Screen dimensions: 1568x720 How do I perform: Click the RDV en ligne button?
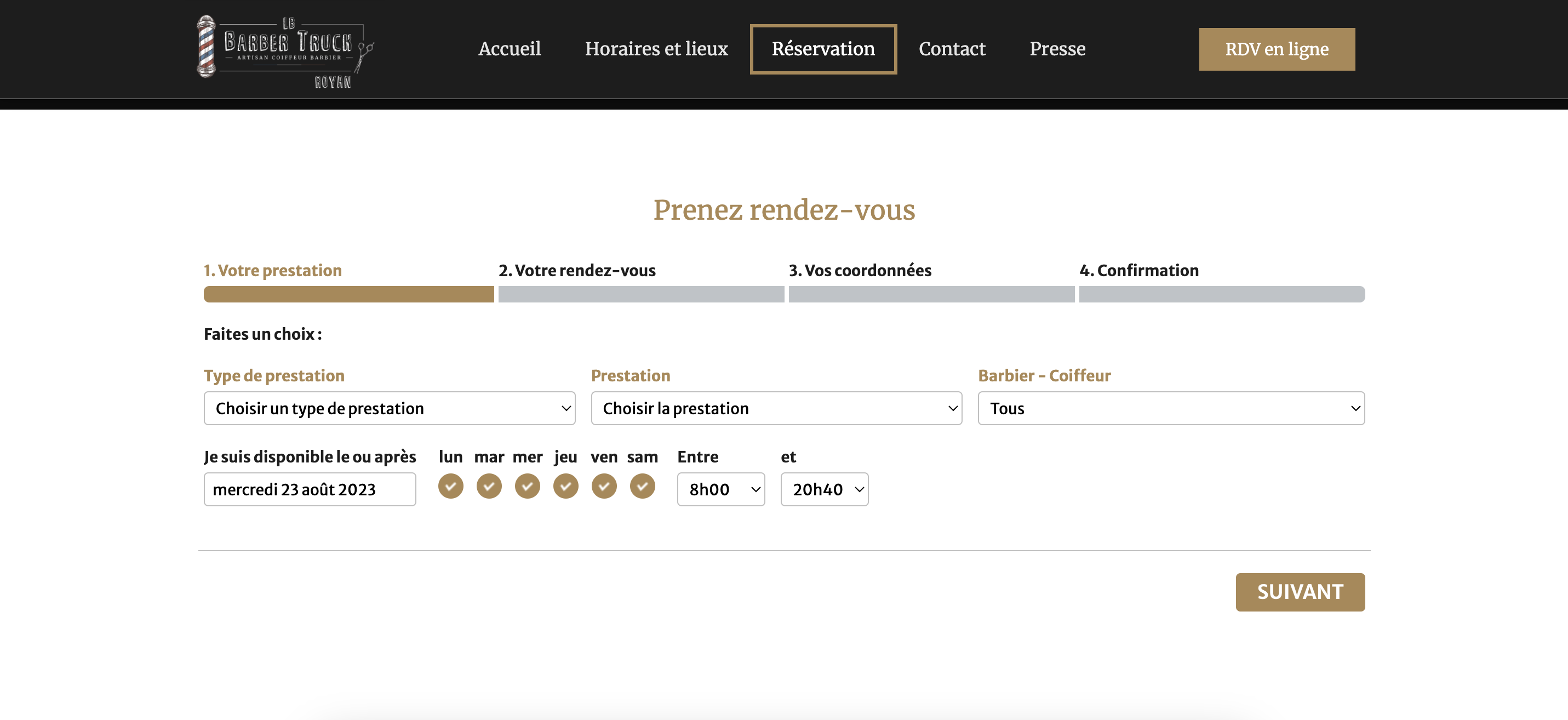(1277, 49)
